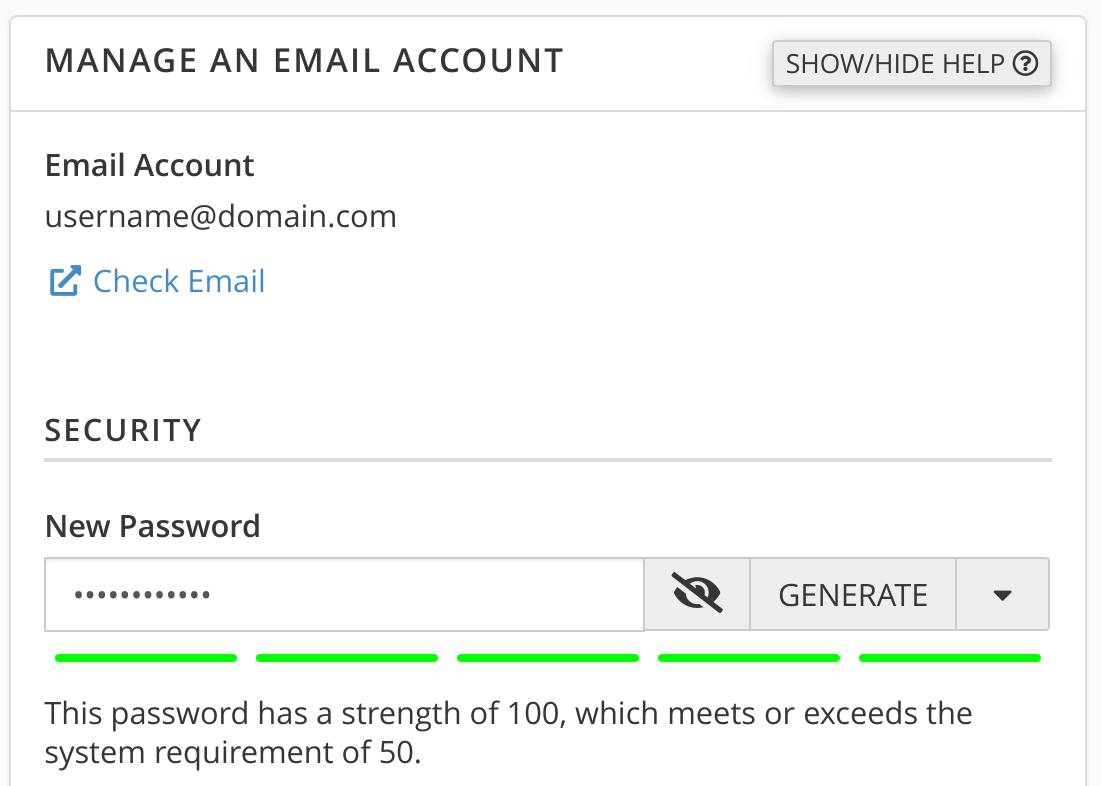Click the middle green strength bar segment

coord(548,658)
